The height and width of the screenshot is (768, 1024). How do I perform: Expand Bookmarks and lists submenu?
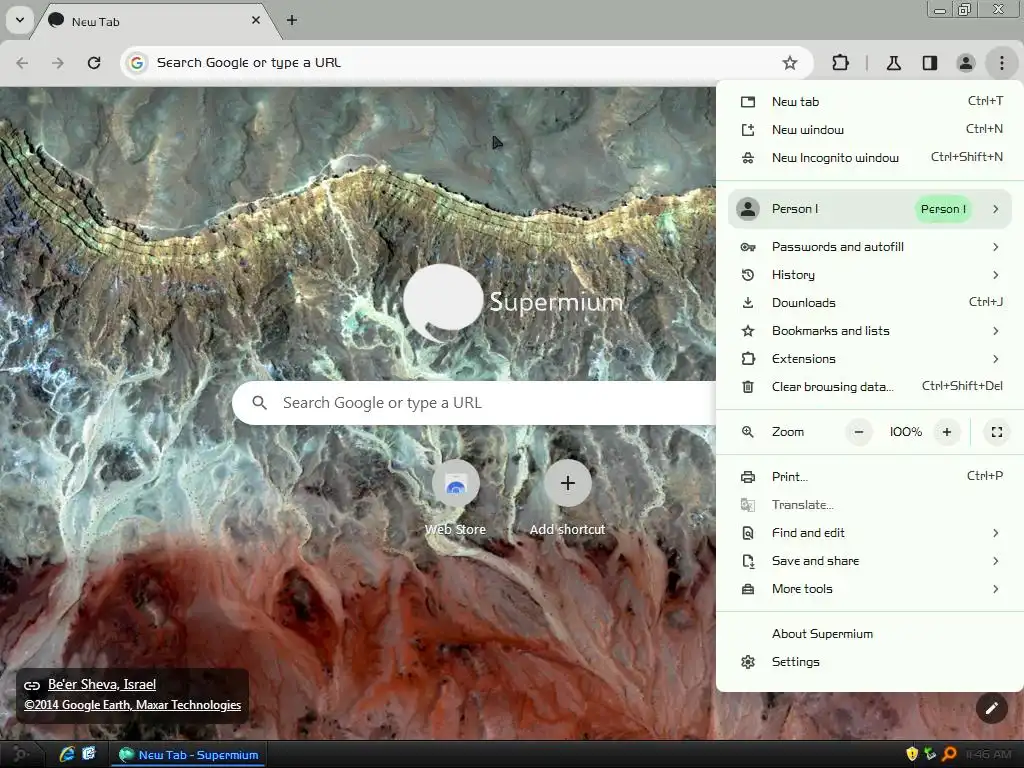tap(869, 330)
